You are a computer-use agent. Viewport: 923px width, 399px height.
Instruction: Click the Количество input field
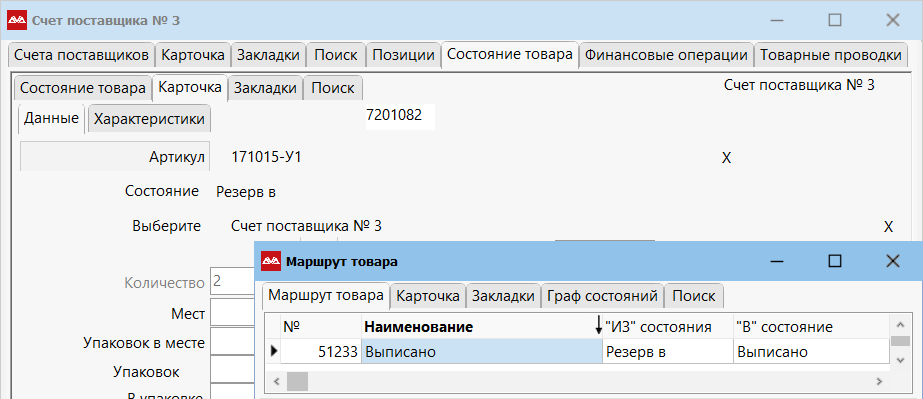click(233, 282)
